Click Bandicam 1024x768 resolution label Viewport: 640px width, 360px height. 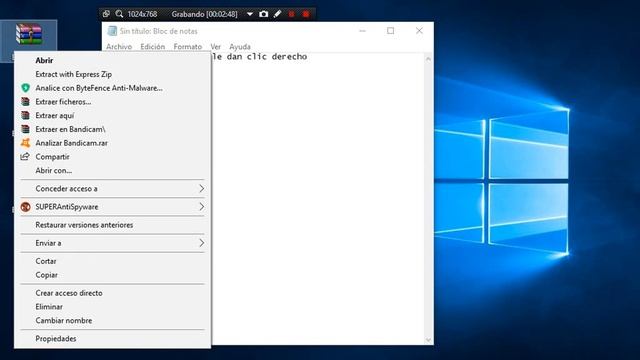142,14
